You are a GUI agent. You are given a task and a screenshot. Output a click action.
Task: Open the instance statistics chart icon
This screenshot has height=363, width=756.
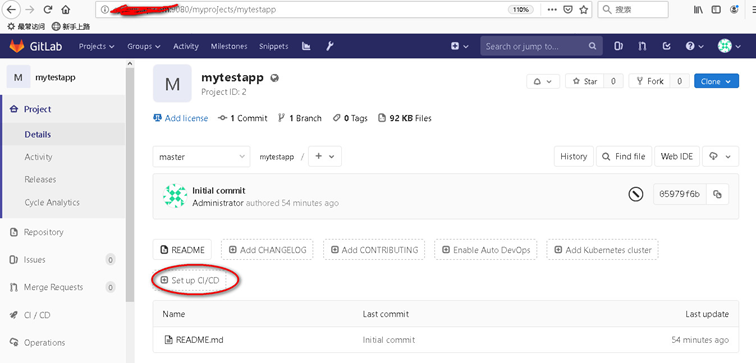point(306,46)
